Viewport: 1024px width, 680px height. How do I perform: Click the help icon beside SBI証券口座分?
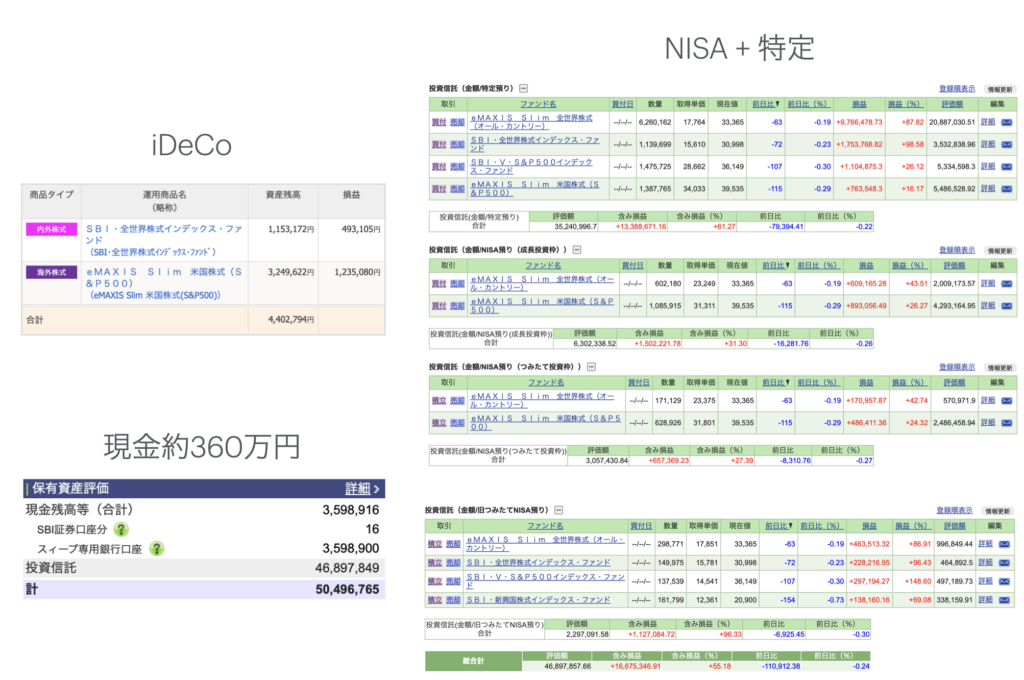point(121,529)
